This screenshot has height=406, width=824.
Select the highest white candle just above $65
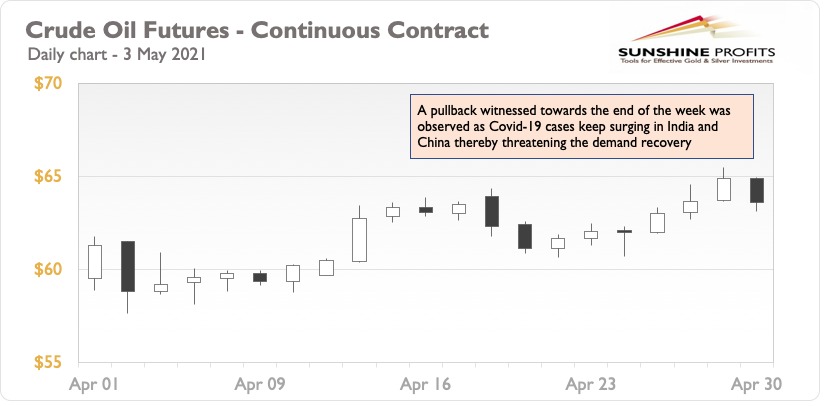[724, 189]
